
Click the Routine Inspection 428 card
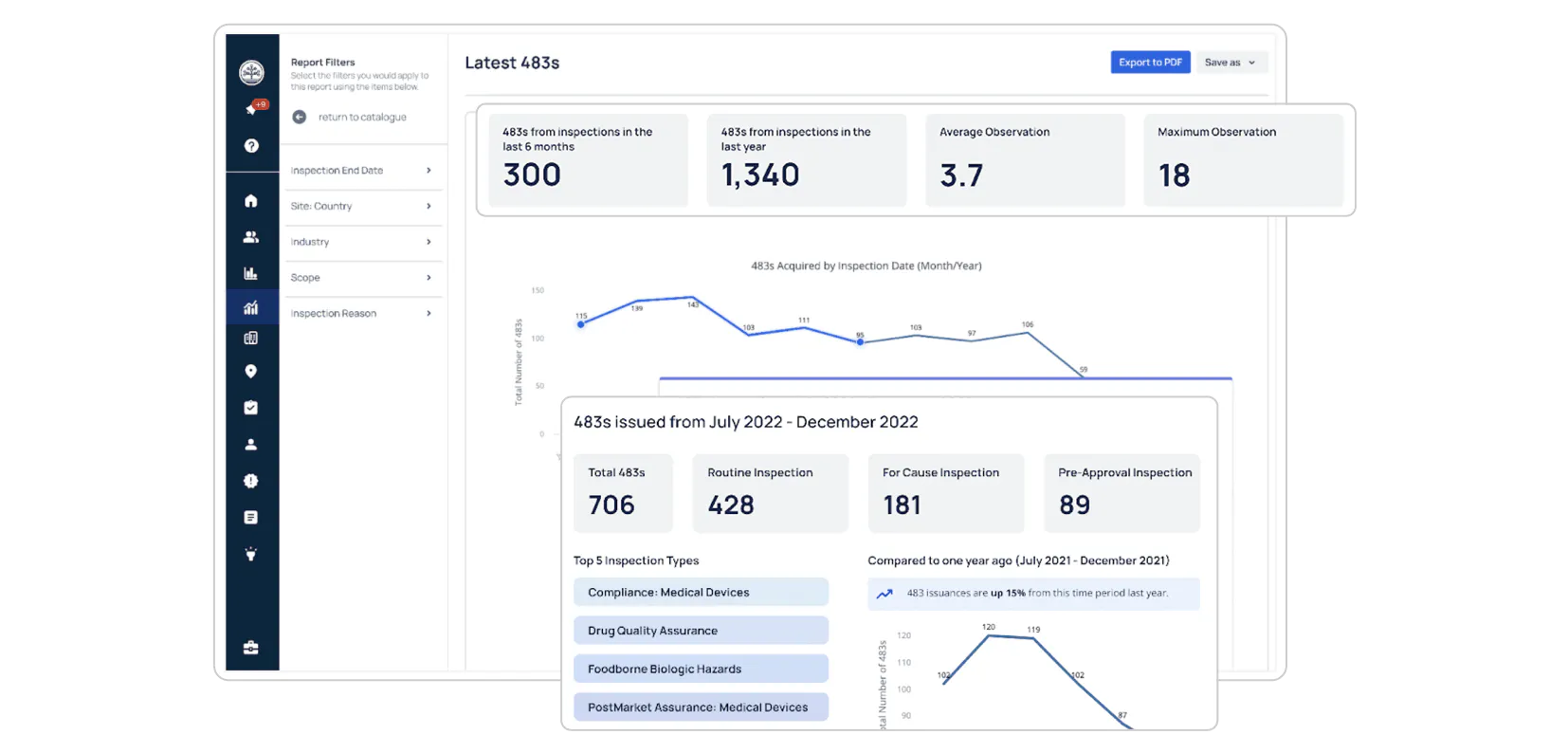point(771,493)
